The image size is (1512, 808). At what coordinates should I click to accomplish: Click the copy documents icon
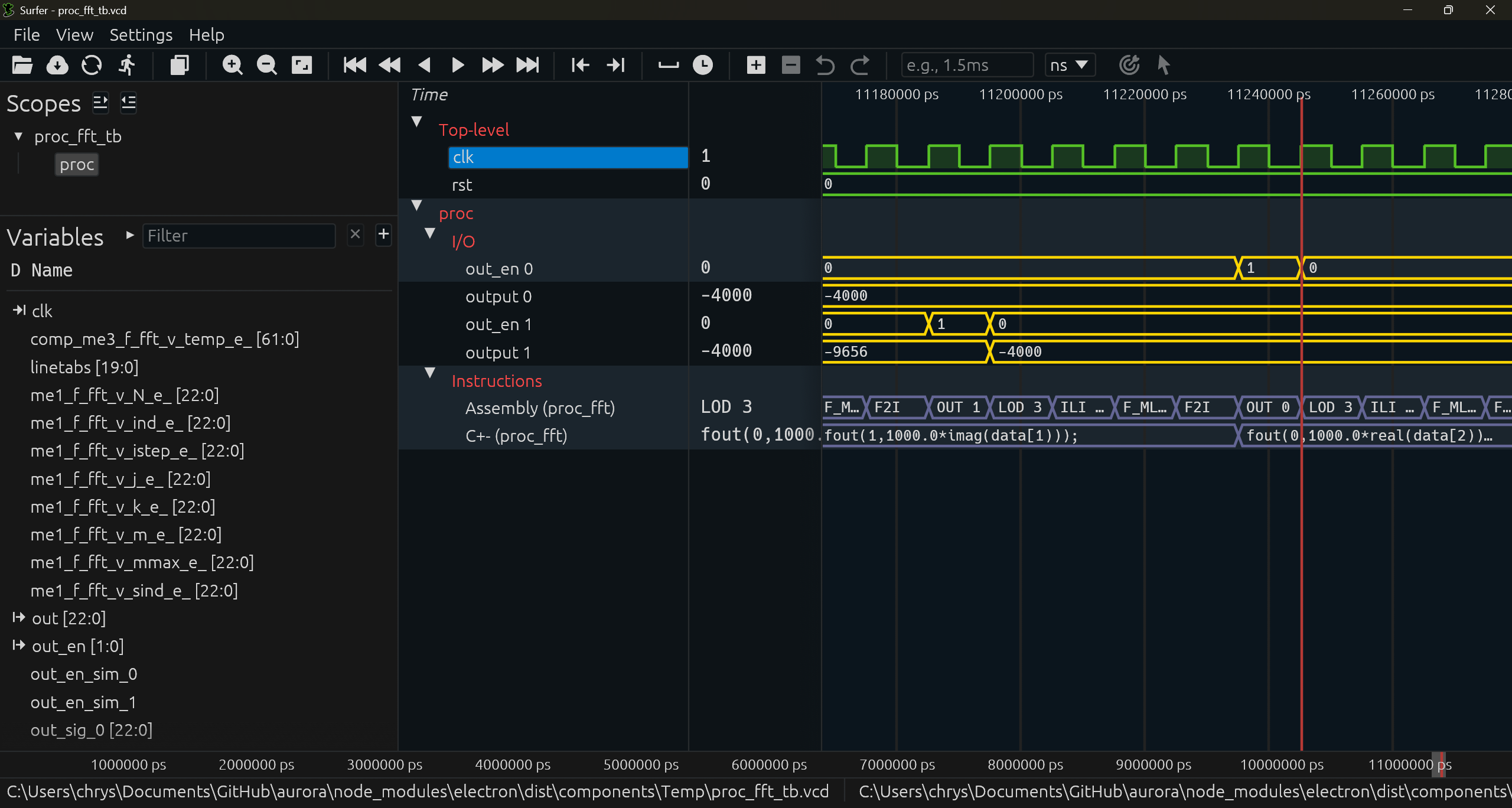click(x=180, y=65)
